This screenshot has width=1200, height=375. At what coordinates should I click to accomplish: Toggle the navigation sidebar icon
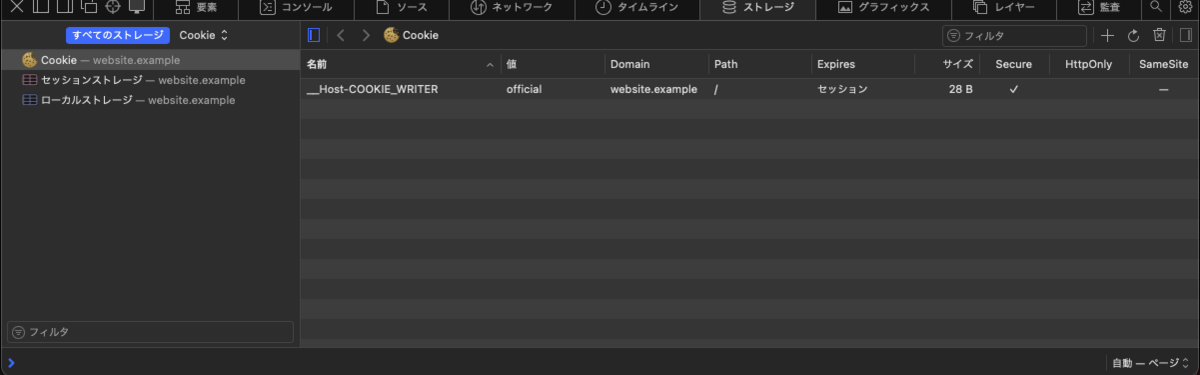[314, 35]
